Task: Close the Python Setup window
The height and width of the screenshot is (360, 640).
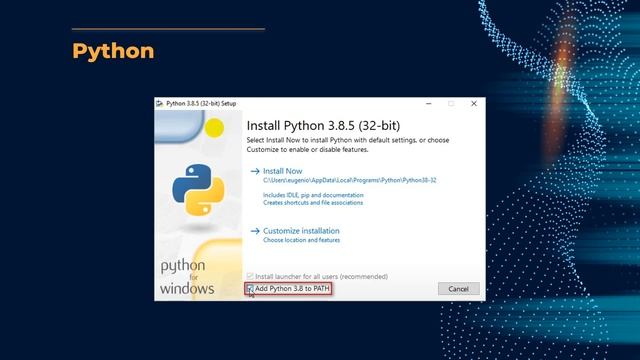Action: [x=474, y=104]
